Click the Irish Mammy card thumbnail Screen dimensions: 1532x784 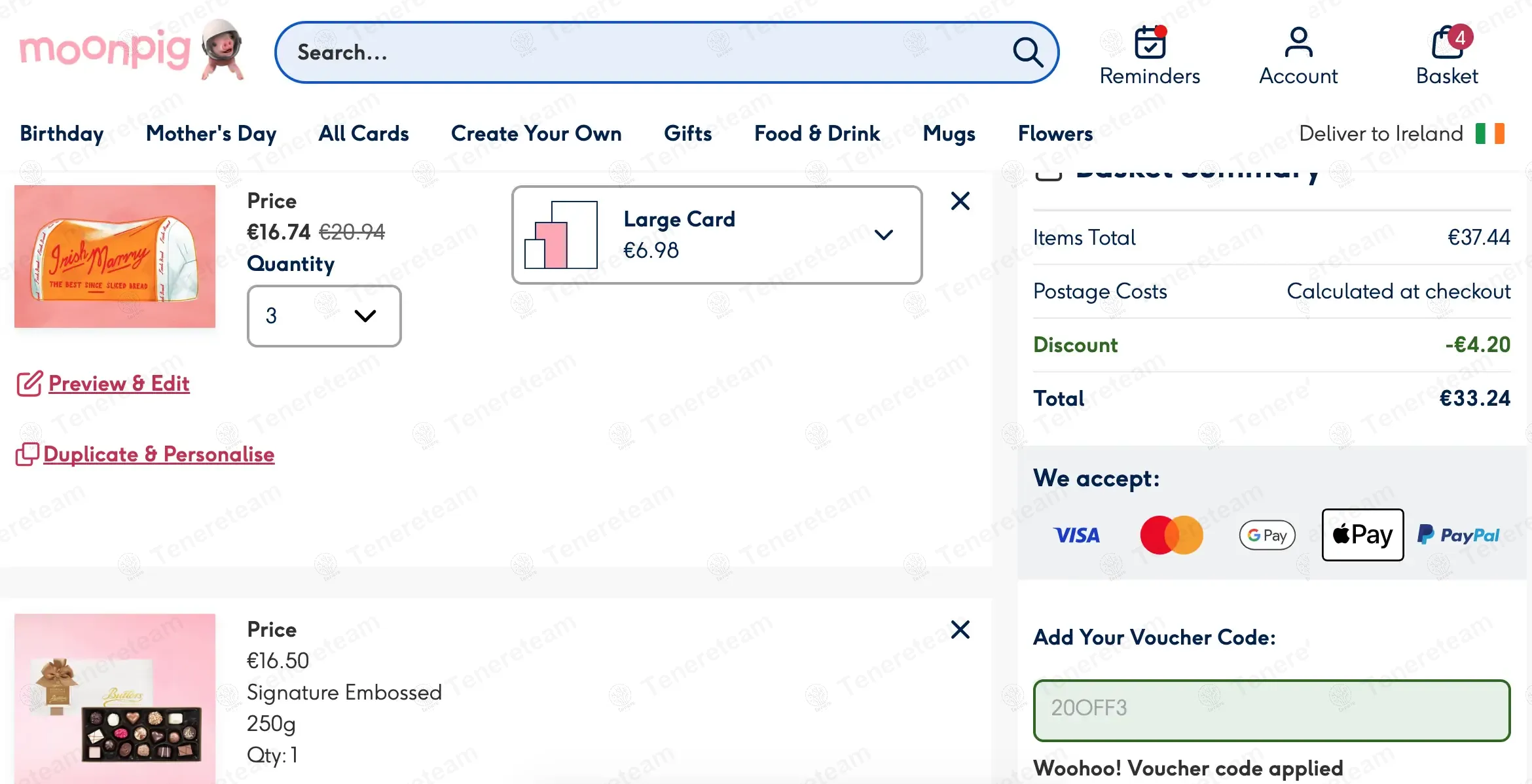pos(115,257)
